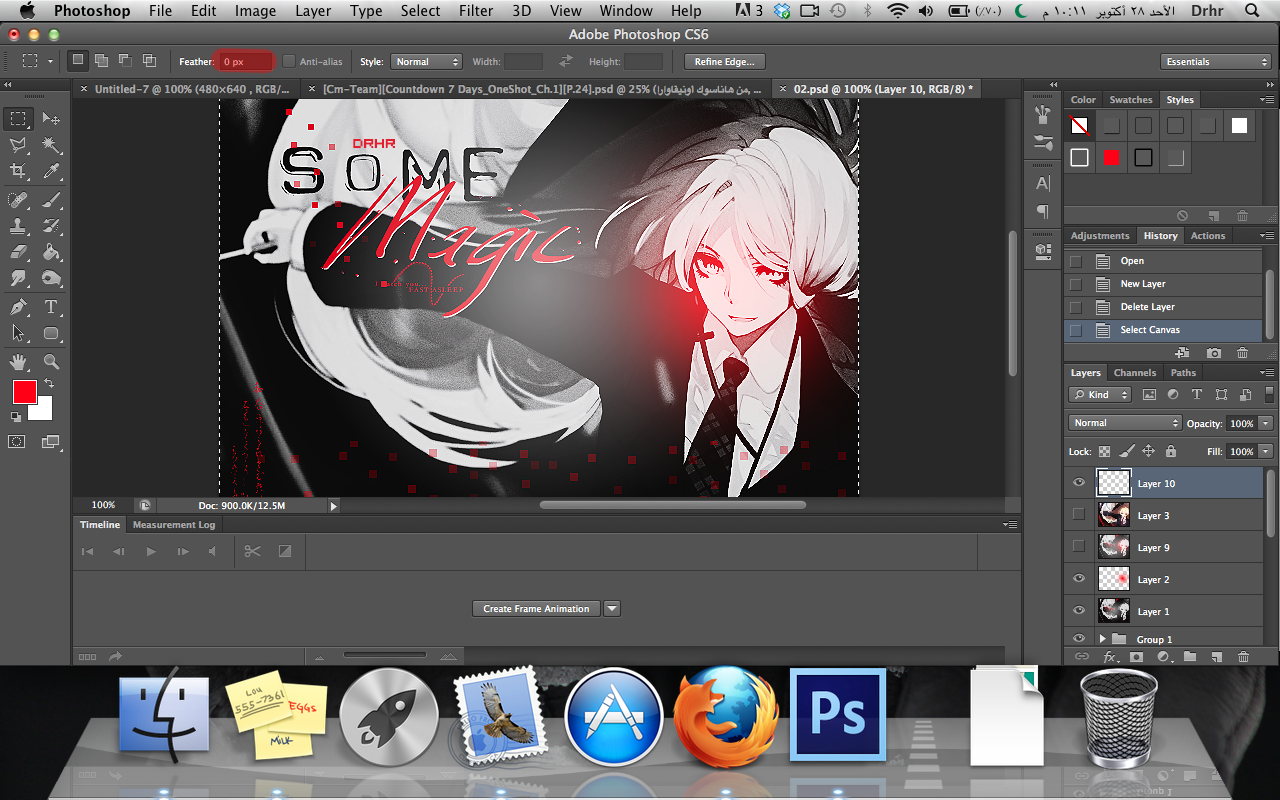Toggle lock transparent pixels

click(x=1104, y=451)
